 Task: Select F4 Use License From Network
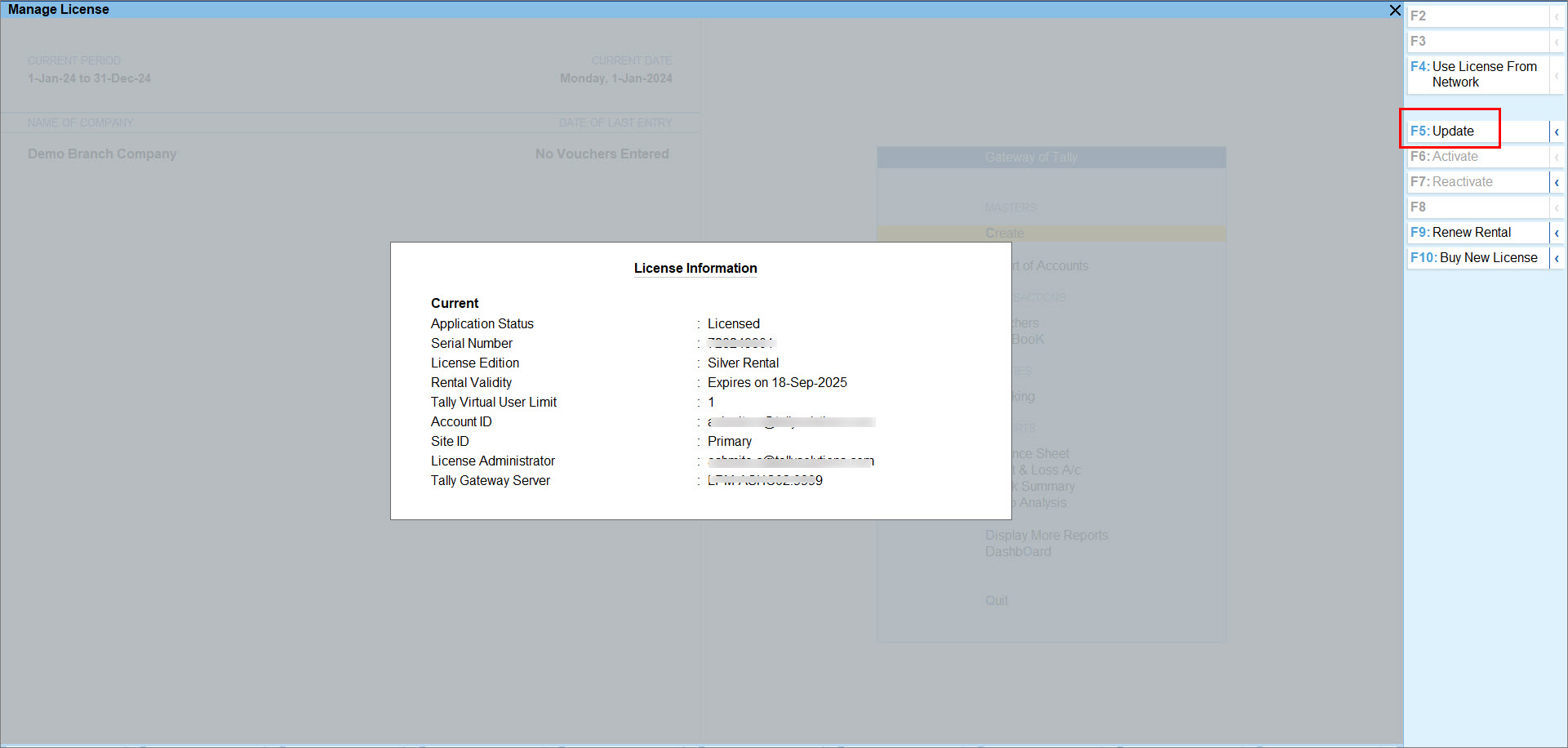pos(1477,74)
